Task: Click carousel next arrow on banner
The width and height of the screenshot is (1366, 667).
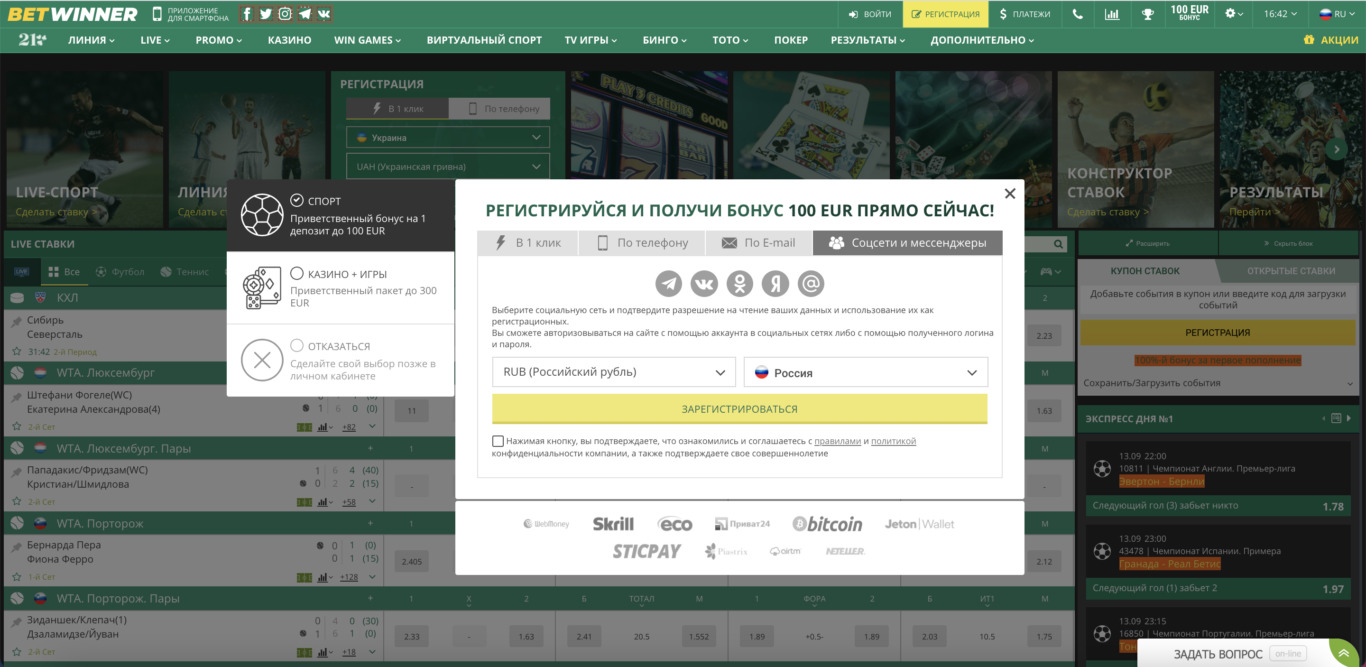Action: coord(1336,149)
